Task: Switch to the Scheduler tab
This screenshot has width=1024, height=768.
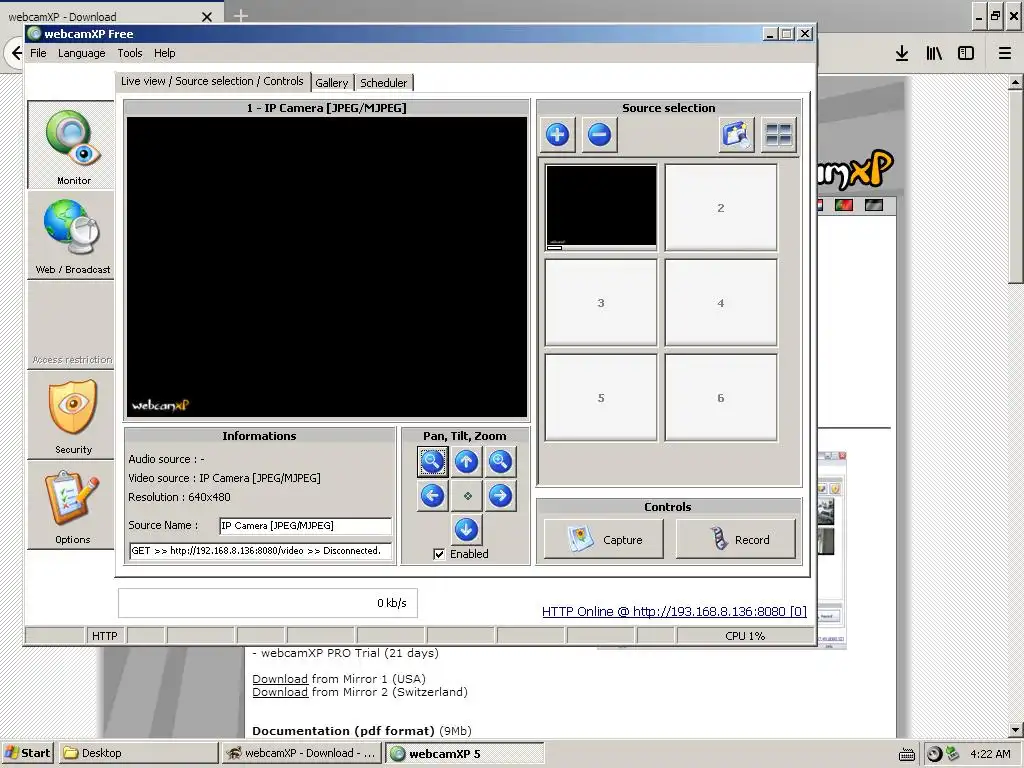Action: tap(384, 83)
